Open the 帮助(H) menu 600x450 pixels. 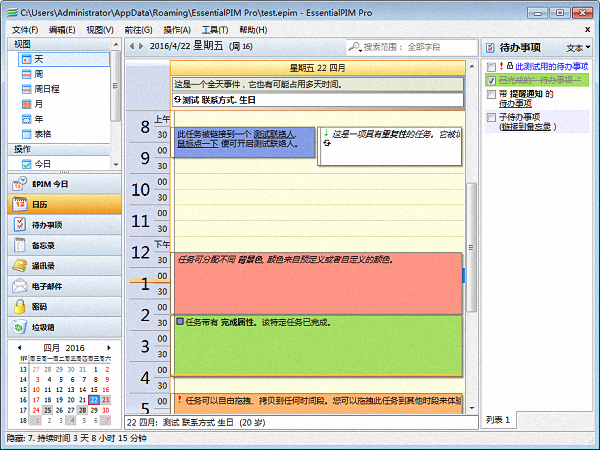(253, 30)
